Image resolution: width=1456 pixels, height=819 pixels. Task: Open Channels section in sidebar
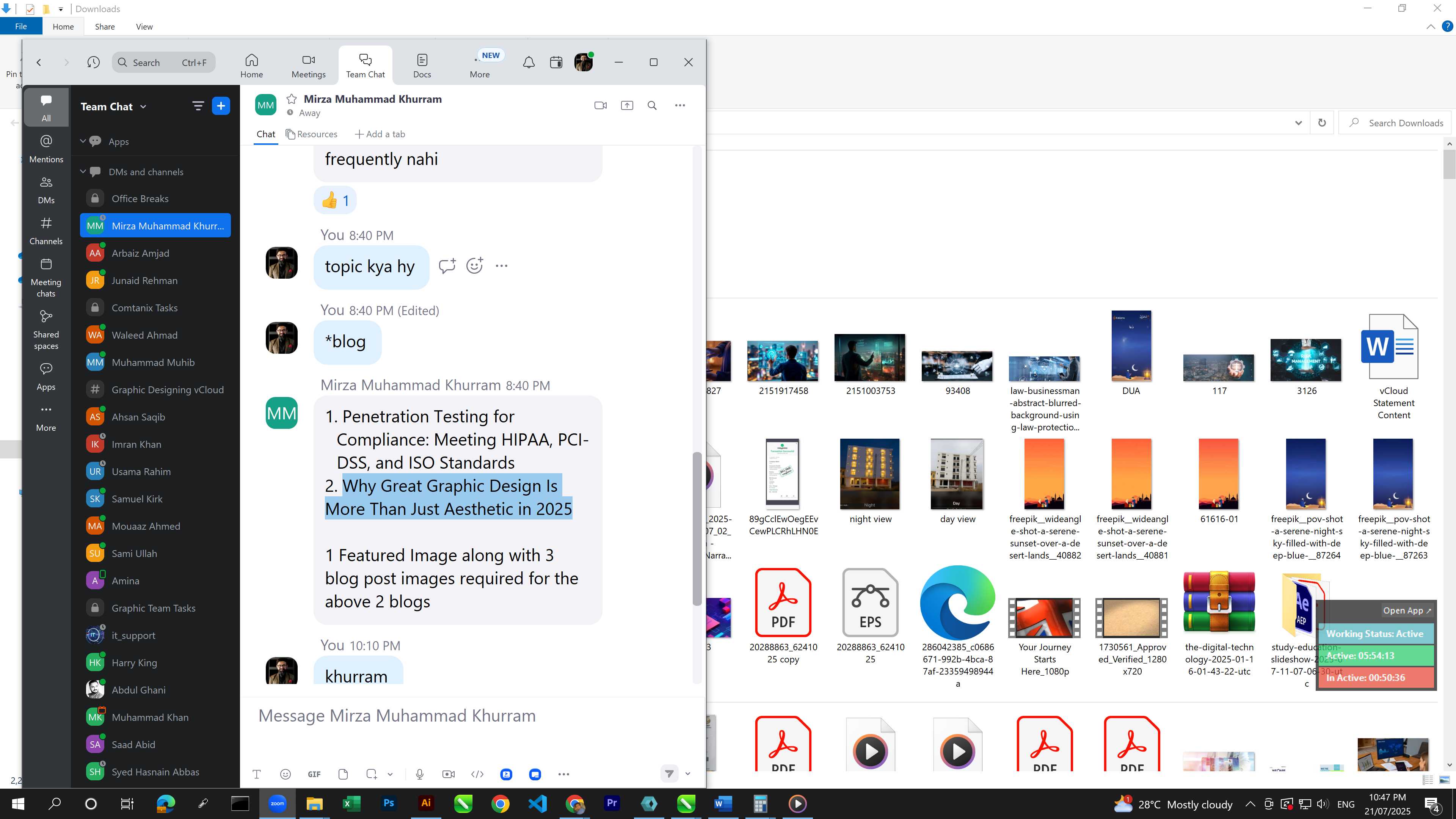(46, 231)
